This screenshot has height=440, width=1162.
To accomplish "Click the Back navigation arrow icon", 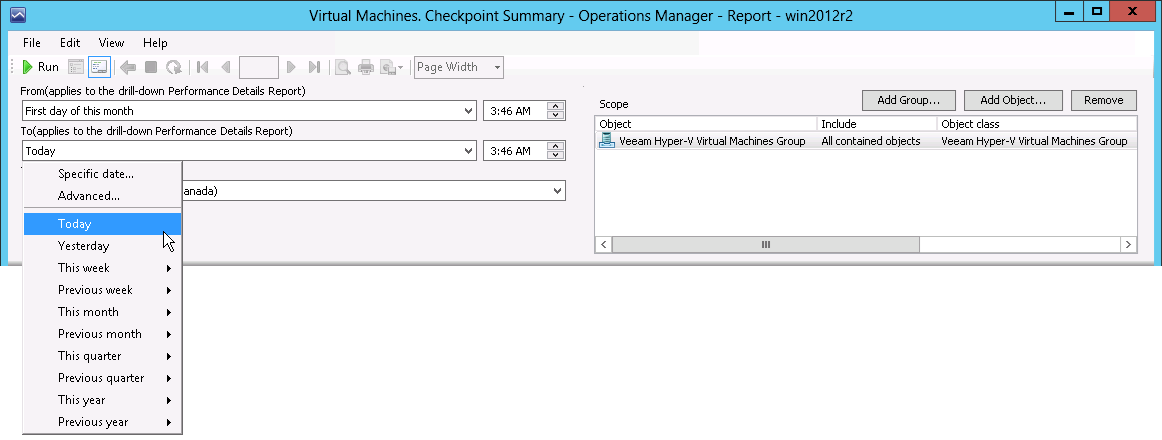I will [128, 67].
